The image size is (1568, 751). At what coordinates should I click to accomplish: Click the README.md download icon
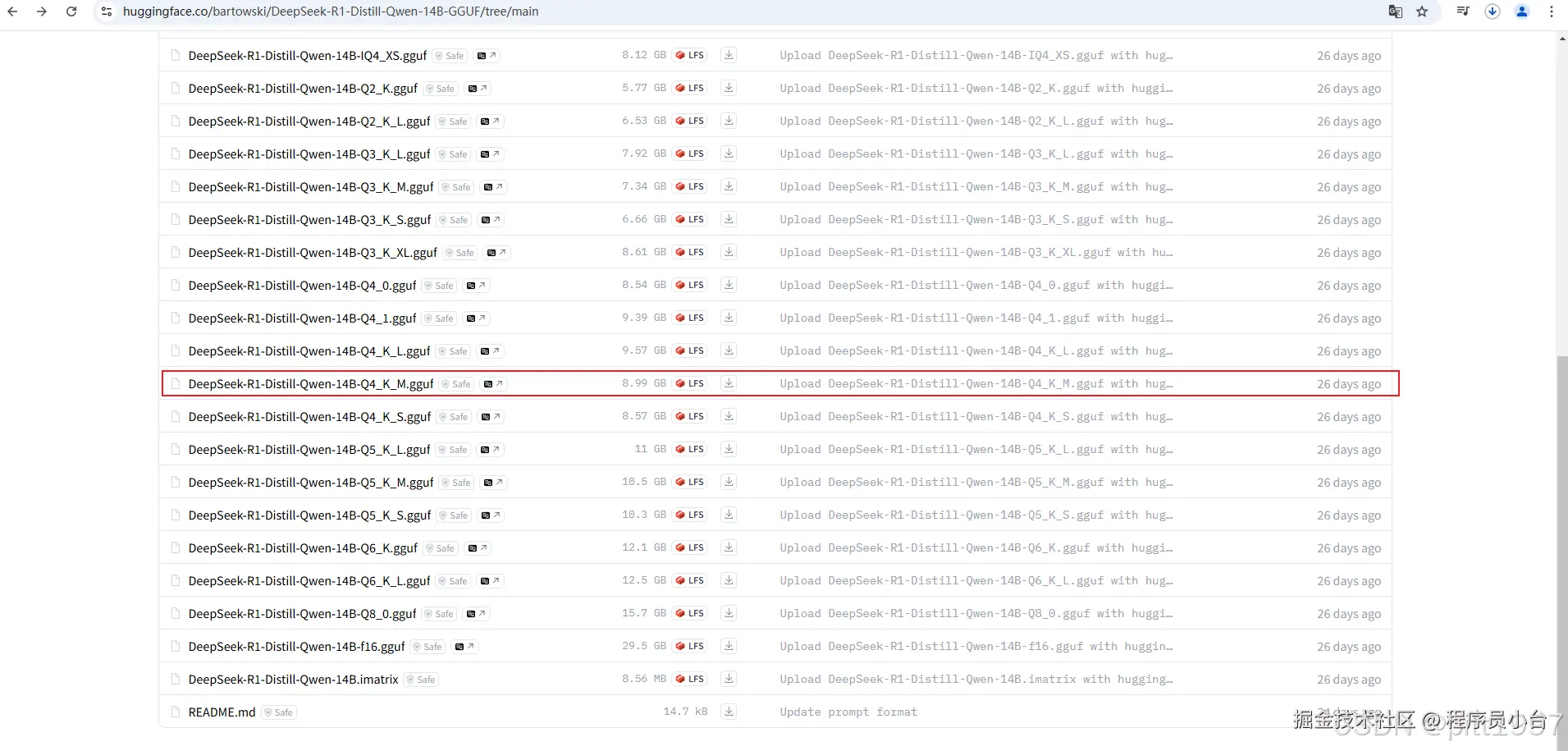pyautogui.click(x=729, y=712)
